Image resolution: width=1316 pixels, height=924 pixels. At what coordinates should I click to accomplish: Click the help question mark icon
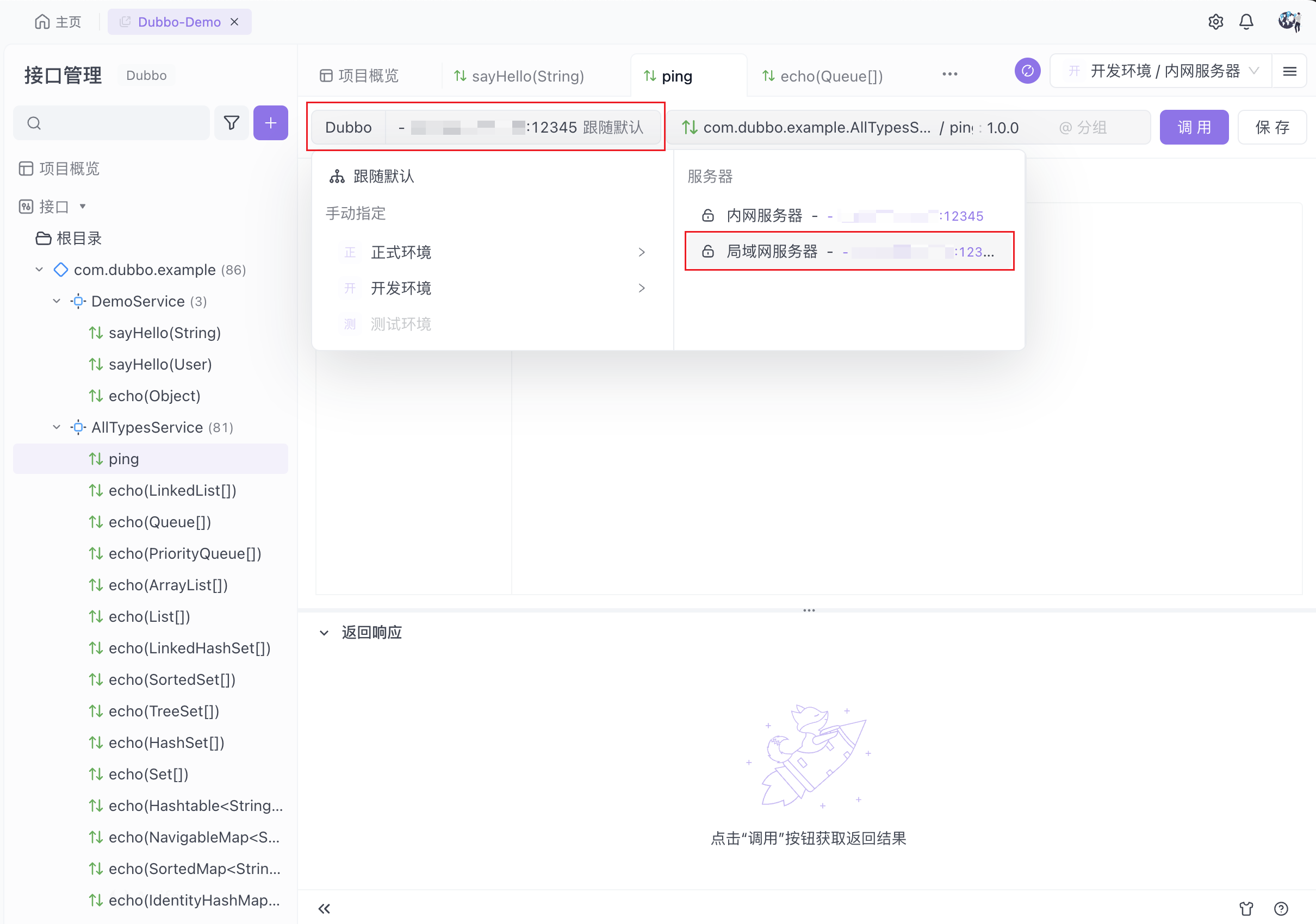click(x=1281, y=909)
